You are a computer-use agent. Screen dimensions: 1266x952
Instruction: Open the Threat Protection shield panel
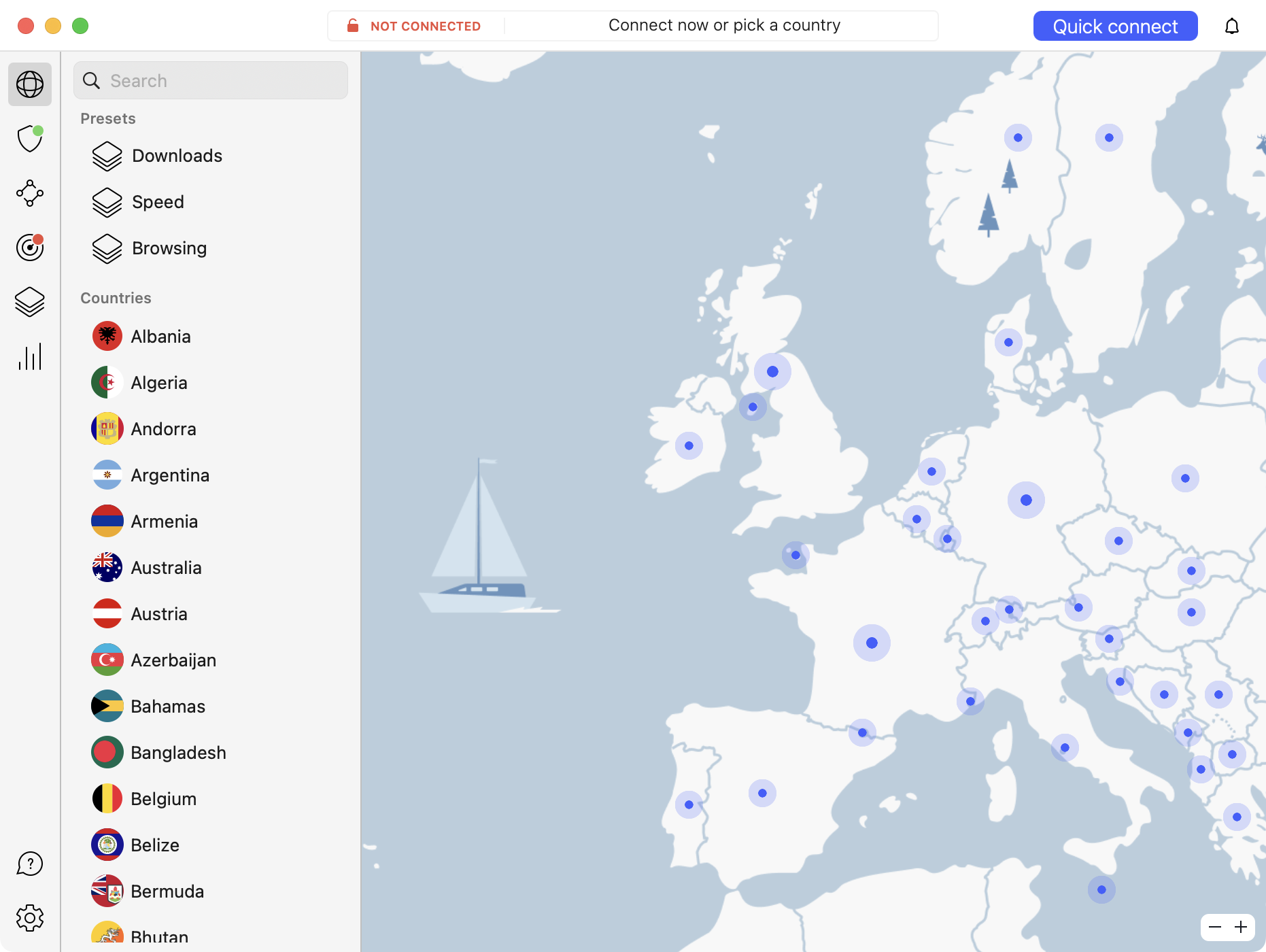pos(30,139)
